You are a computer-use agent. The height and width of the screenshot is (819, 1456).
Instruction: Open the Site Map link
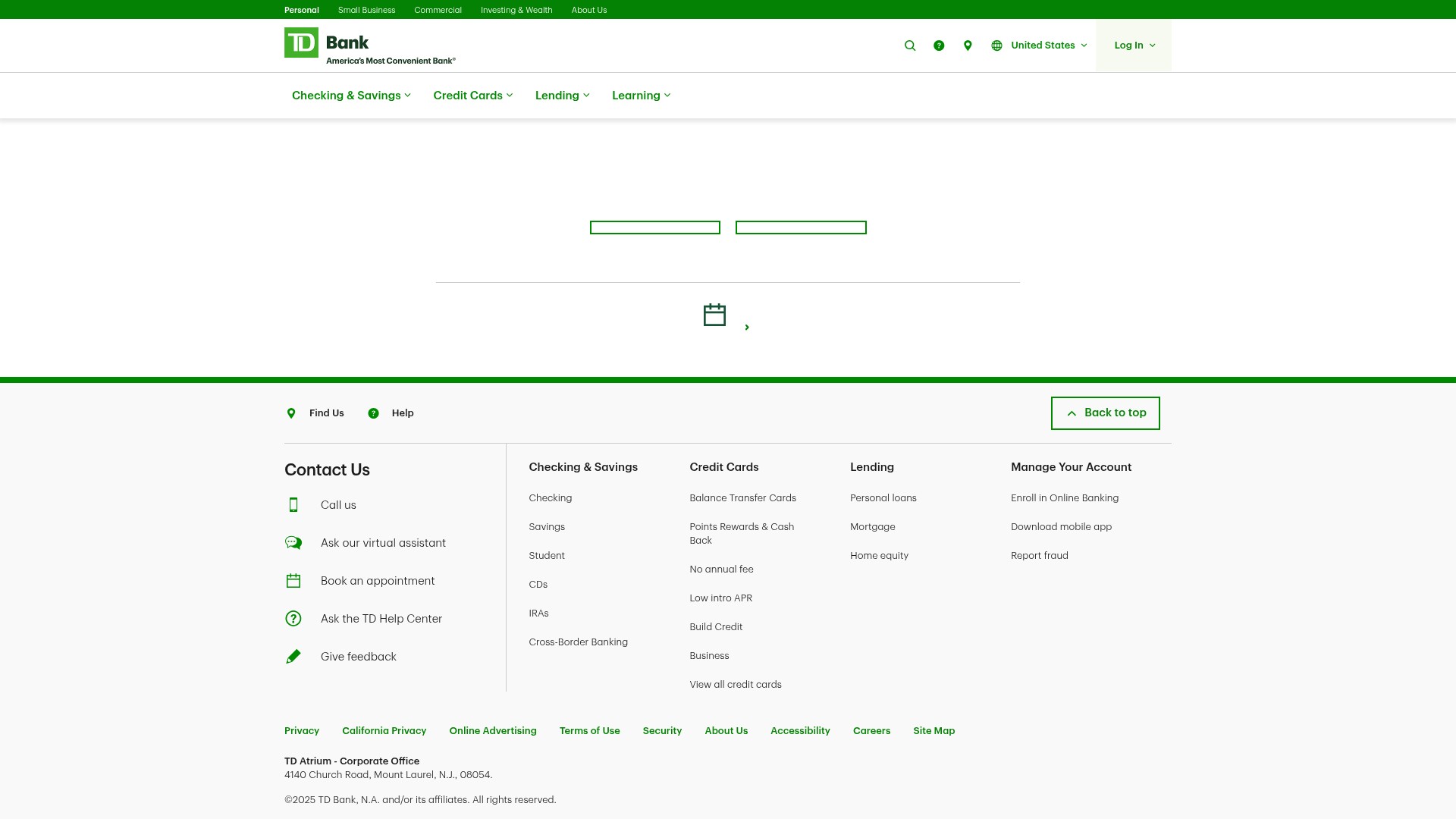point(934,731)
